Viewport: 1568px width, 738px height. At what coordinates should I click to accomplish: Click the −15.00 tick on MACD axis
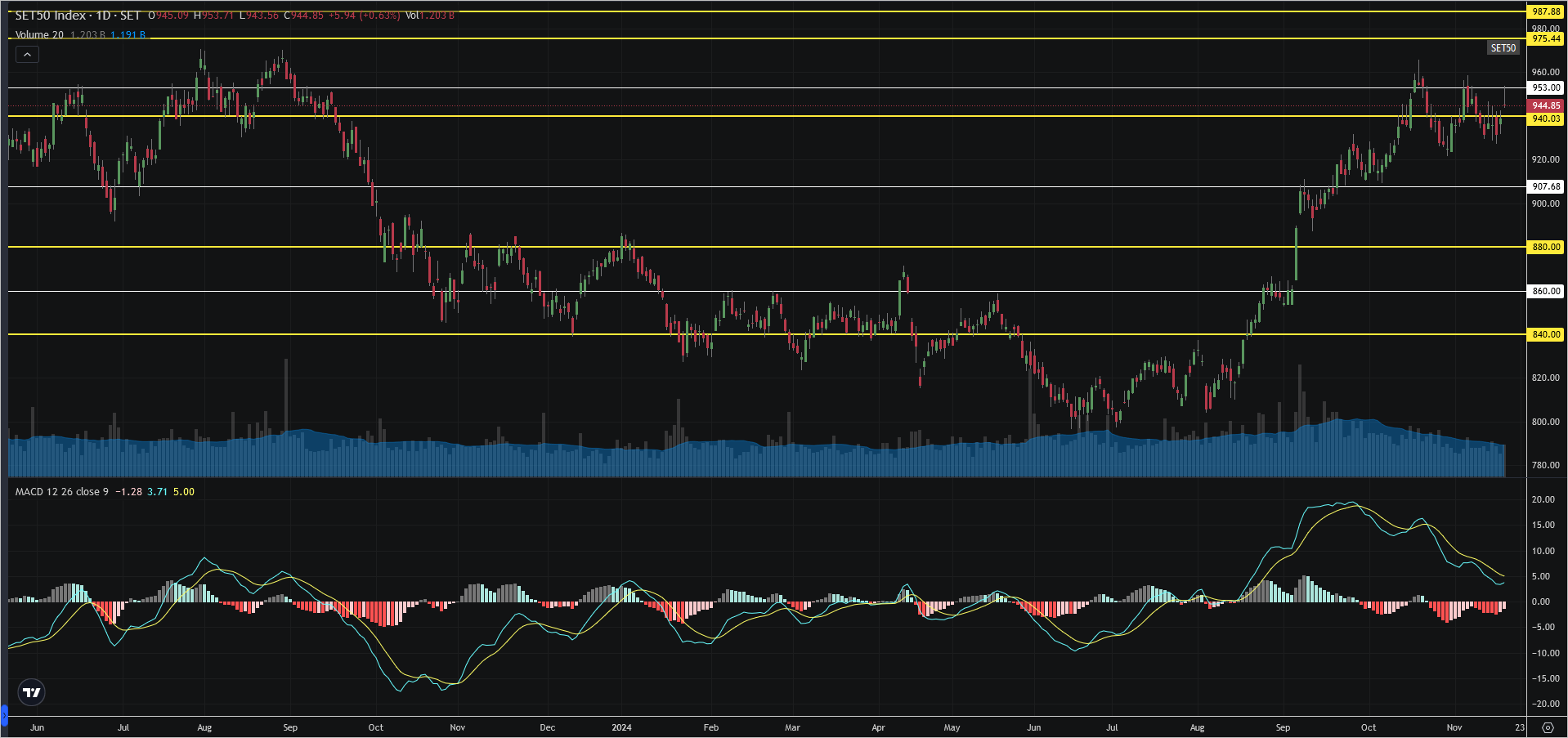click(1544, 678)
